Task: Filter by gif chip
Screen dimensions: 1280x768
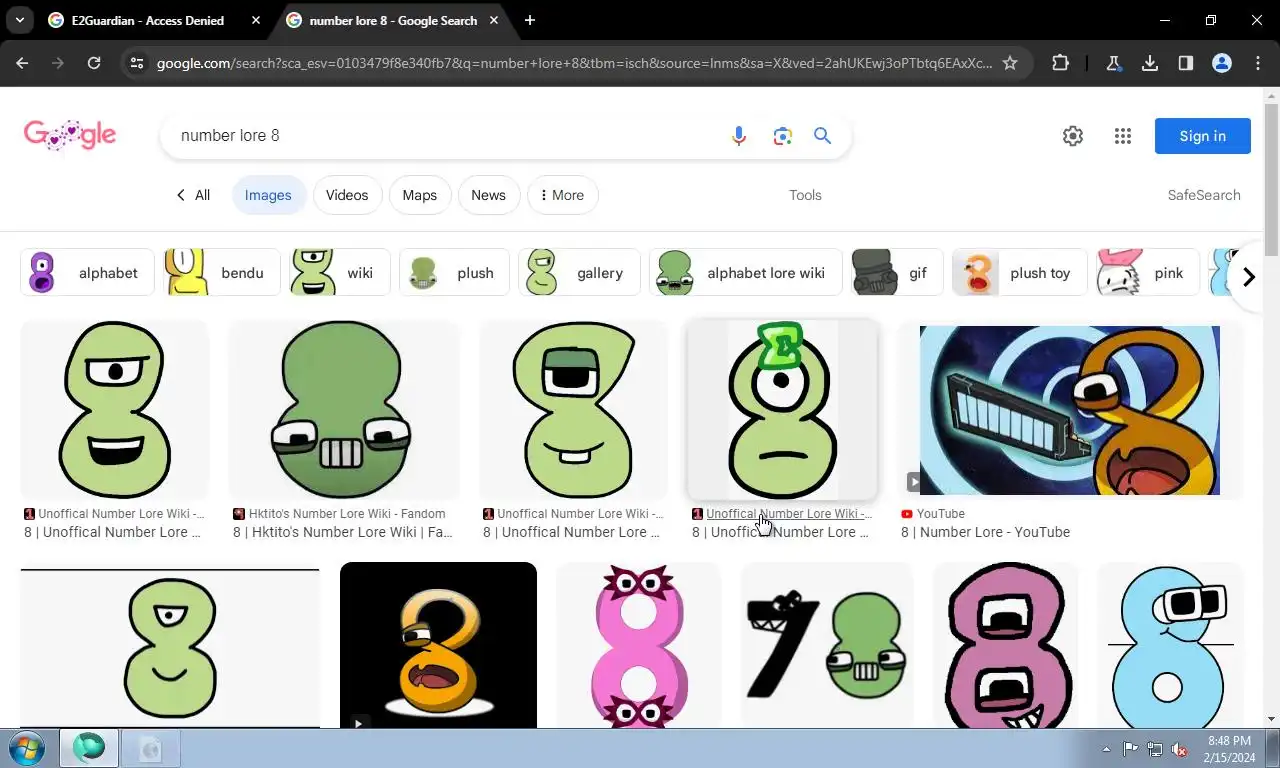Action: [897, 272]
